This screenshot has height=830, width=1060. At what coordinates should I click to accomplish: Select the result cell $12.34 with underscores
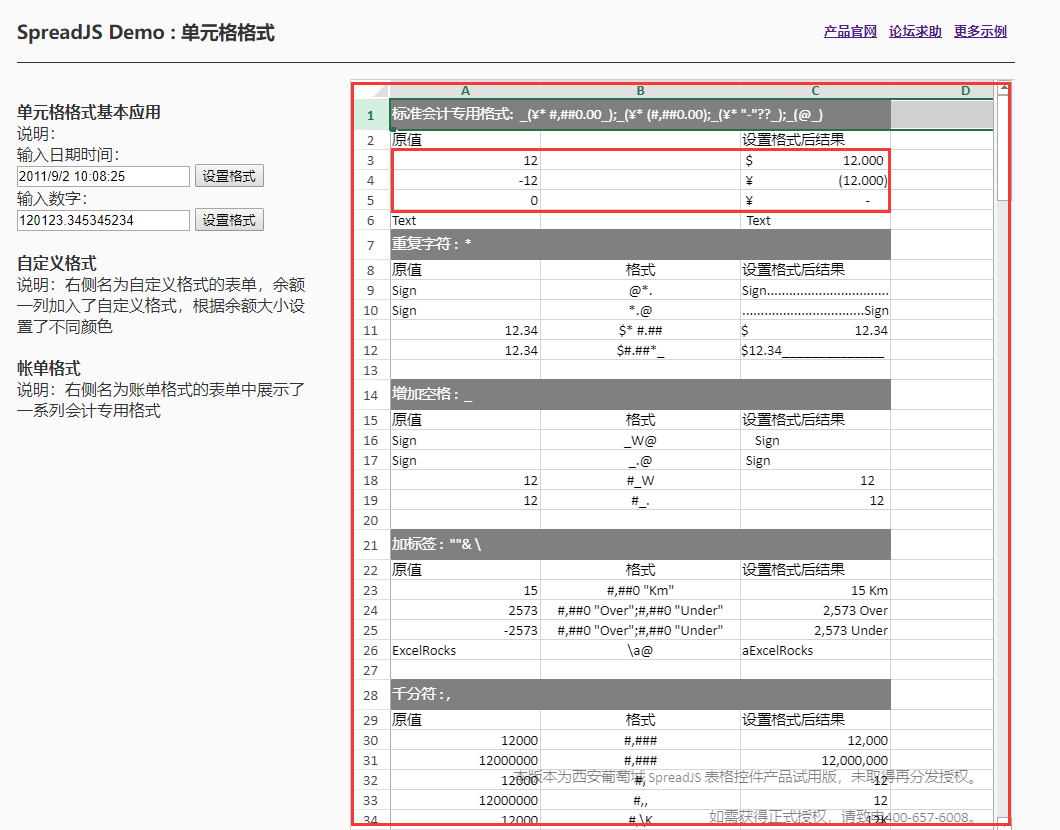tap(815, 351)
